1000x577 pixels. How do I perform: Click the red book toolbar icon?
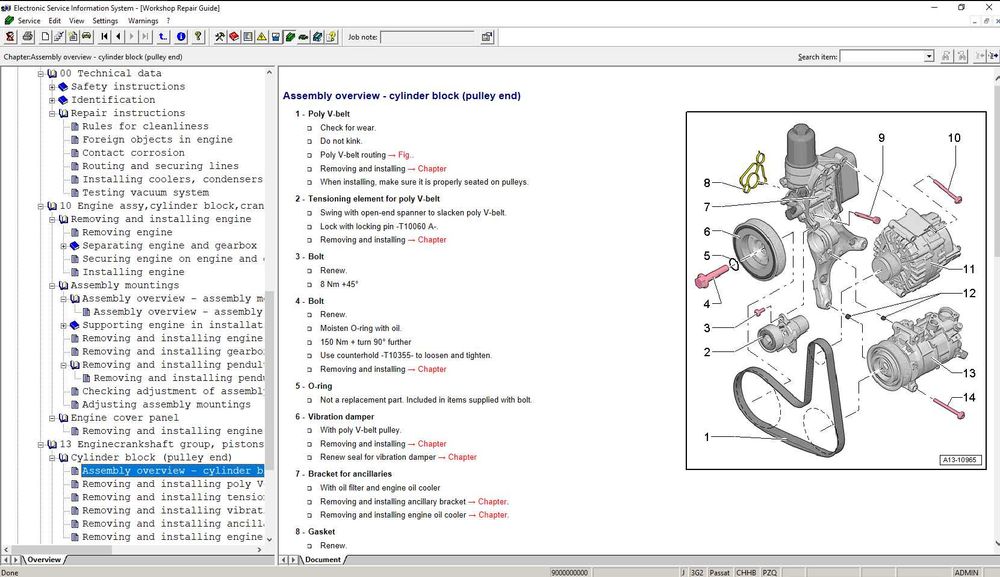pyautogui.click(x=233, y=37)
